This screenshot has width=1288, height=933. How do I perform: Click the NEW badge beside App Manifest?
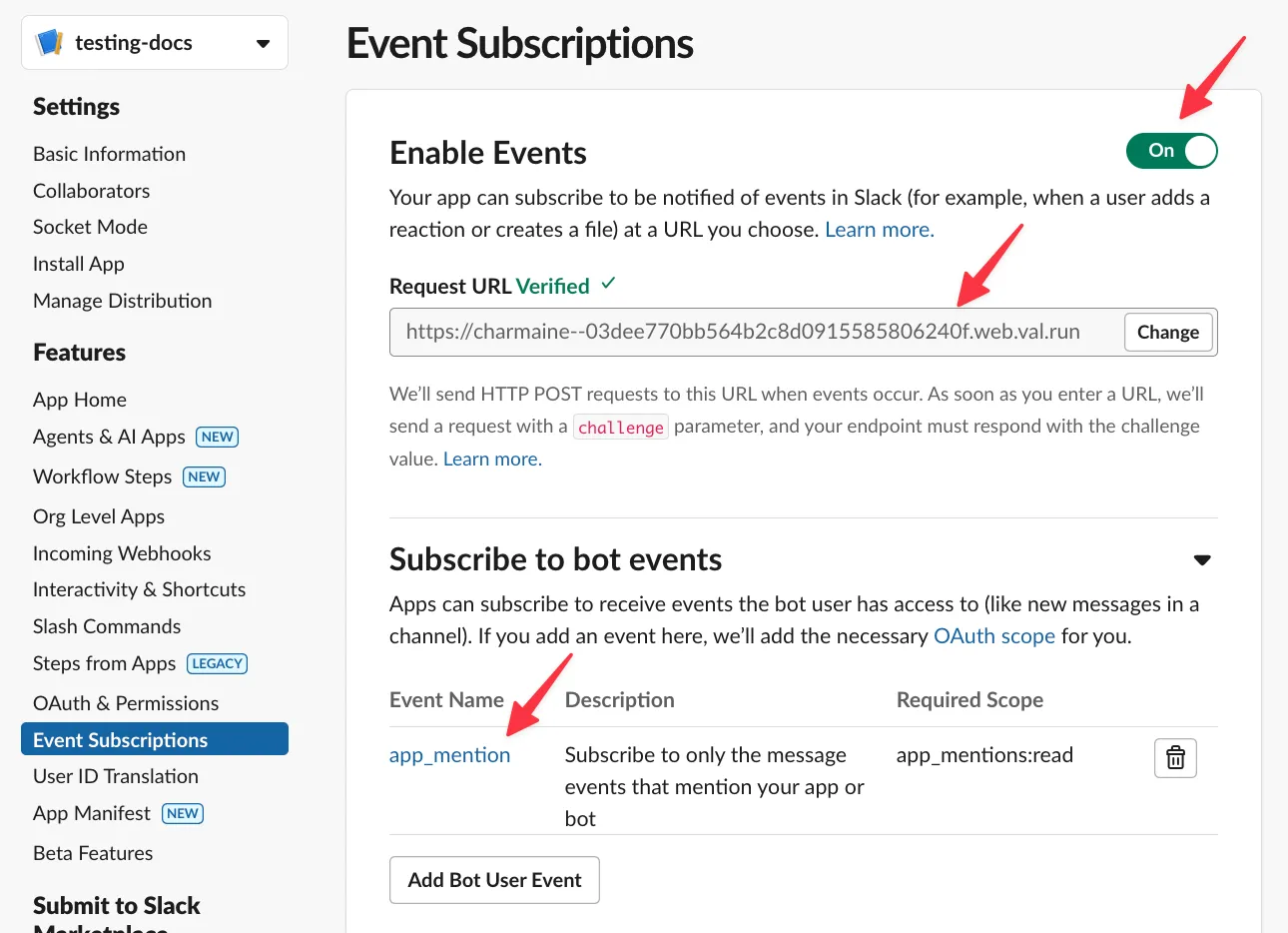[x=183, y=813]
